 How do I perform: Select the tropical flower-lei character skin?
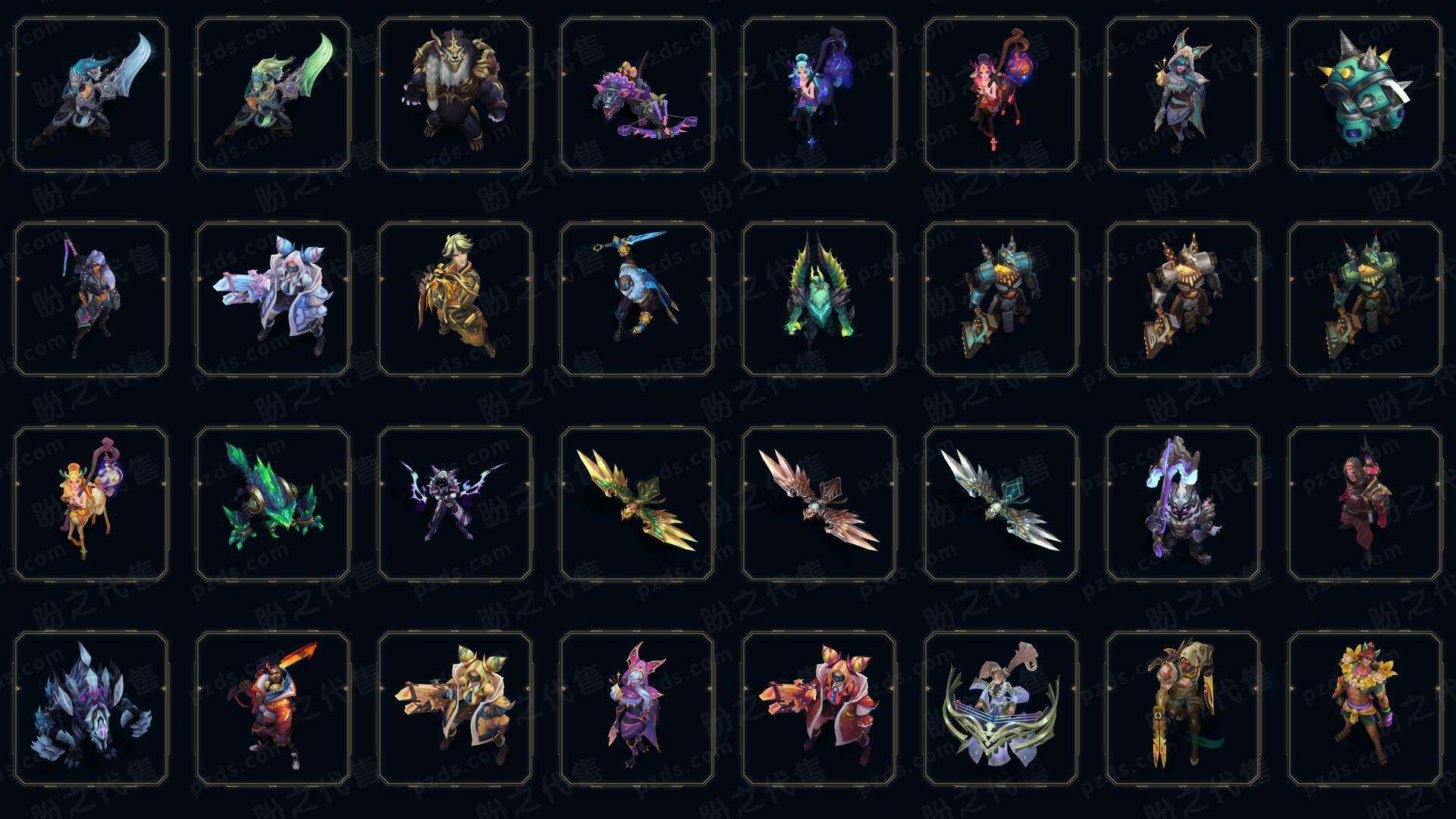[1365, 708]
